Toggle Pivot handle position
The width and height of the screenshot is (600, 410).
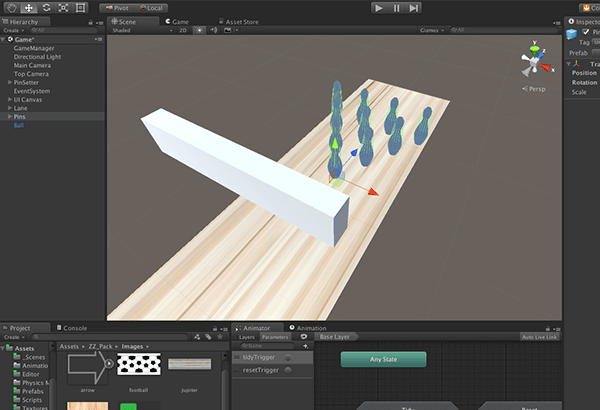click(x=117, y=8)
